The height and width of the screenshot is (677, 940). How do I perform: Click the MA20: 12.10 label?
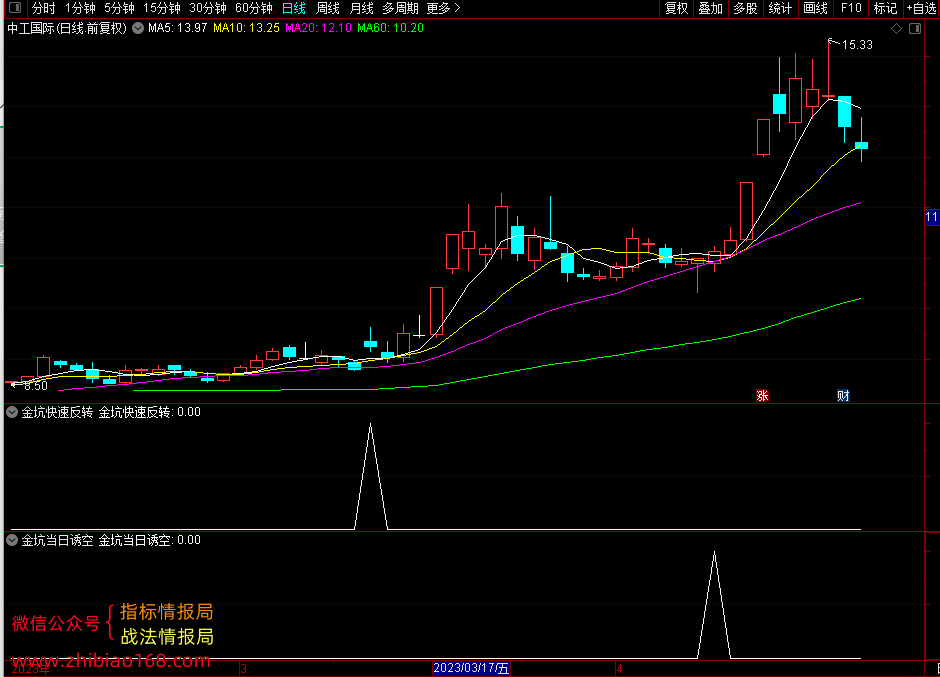pos(318,28)
